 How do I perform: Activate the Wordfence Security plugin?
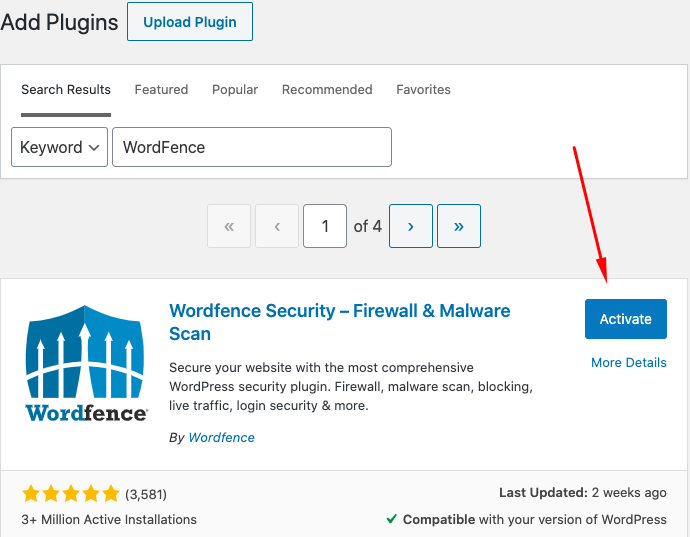pos(626,319)
